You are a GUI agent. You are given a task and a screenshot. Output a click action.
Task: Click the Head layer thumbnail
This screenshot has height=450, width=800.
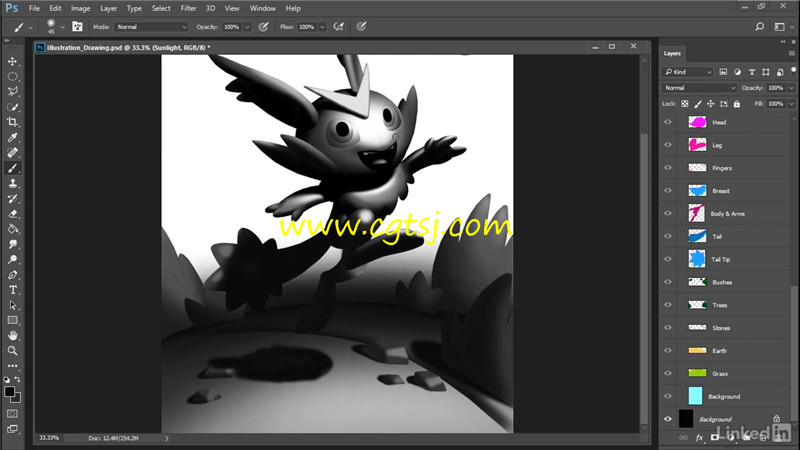pos(697,122)
